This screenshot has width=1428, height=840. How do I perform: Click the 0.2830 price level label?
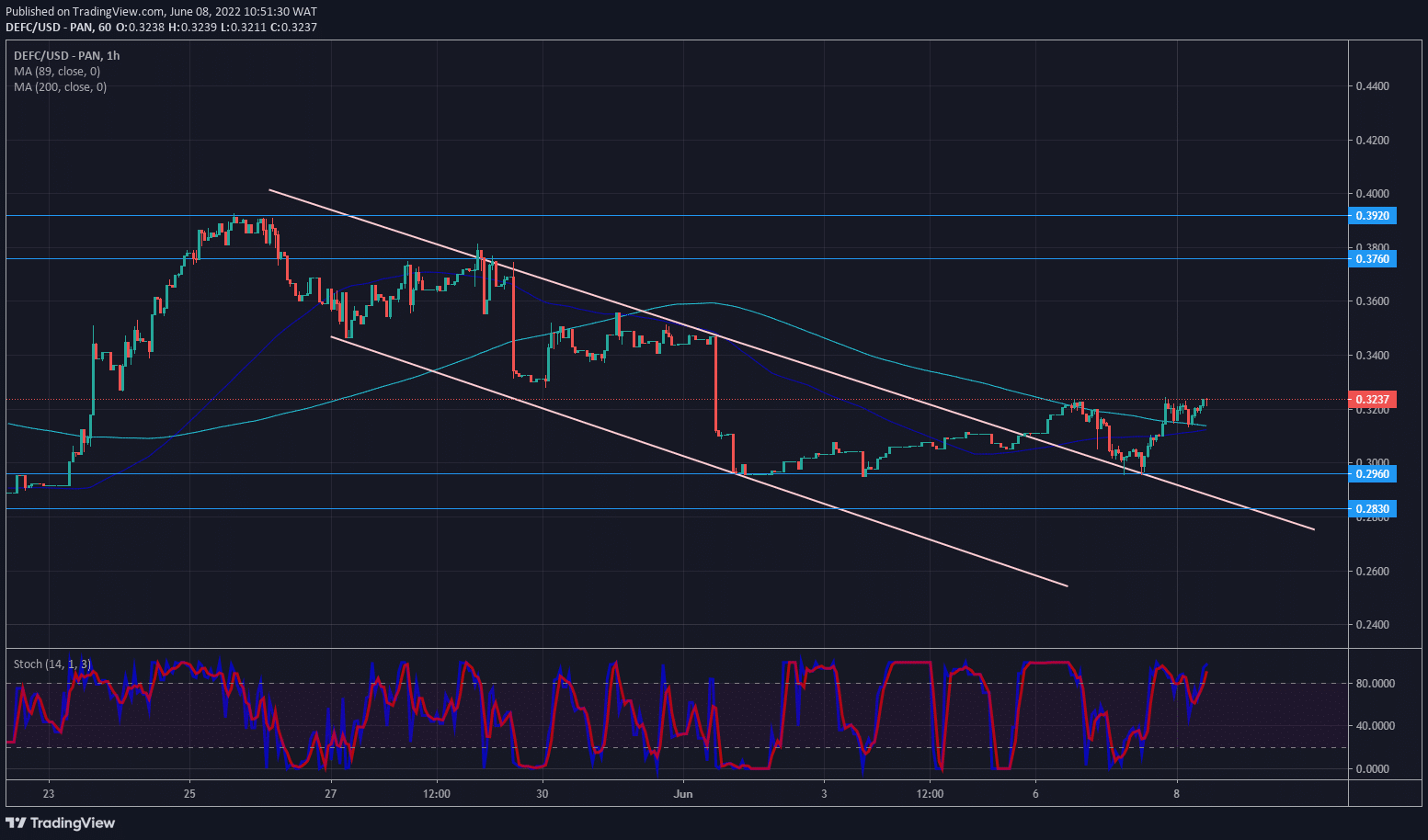(1373, 509)
